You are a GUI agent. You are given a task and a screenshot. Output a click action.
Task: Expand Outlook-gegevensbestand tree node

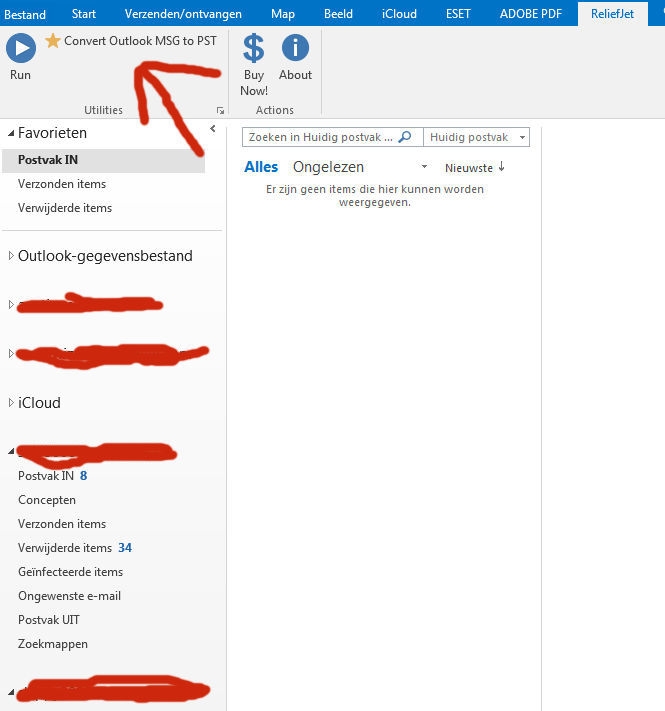(11, 256)
